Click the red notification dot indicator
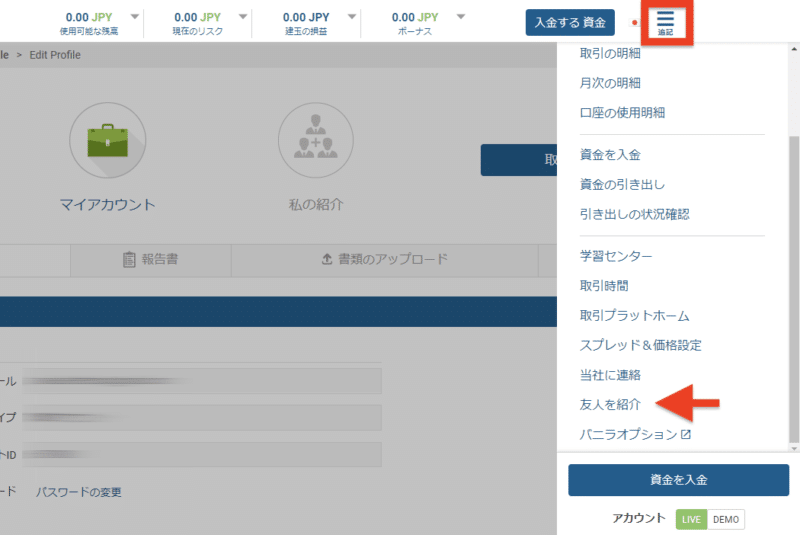Screen dimensions: 800x535 tap(635, 22)
